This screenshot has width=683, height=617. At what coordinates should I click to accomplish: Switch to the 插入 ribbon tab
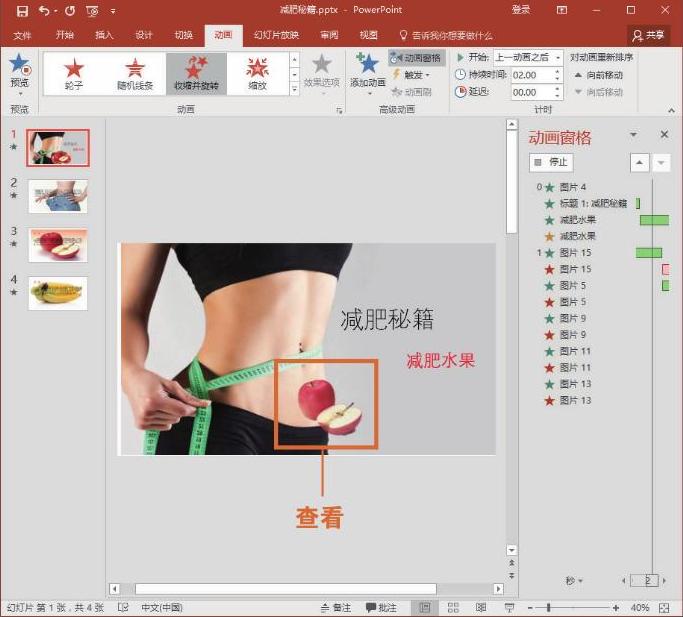104,35
